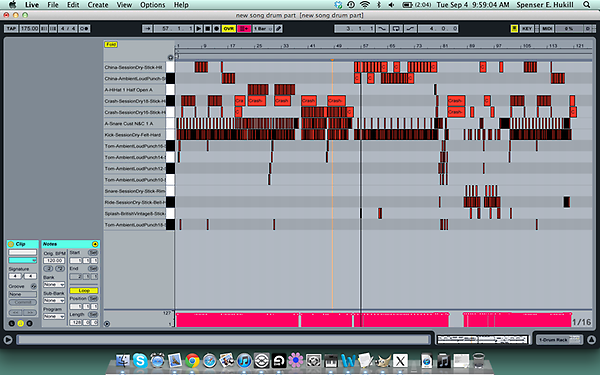600x375 pixels.
Task: Toggle clip activator in Clip header
Action: click(11, 244)
